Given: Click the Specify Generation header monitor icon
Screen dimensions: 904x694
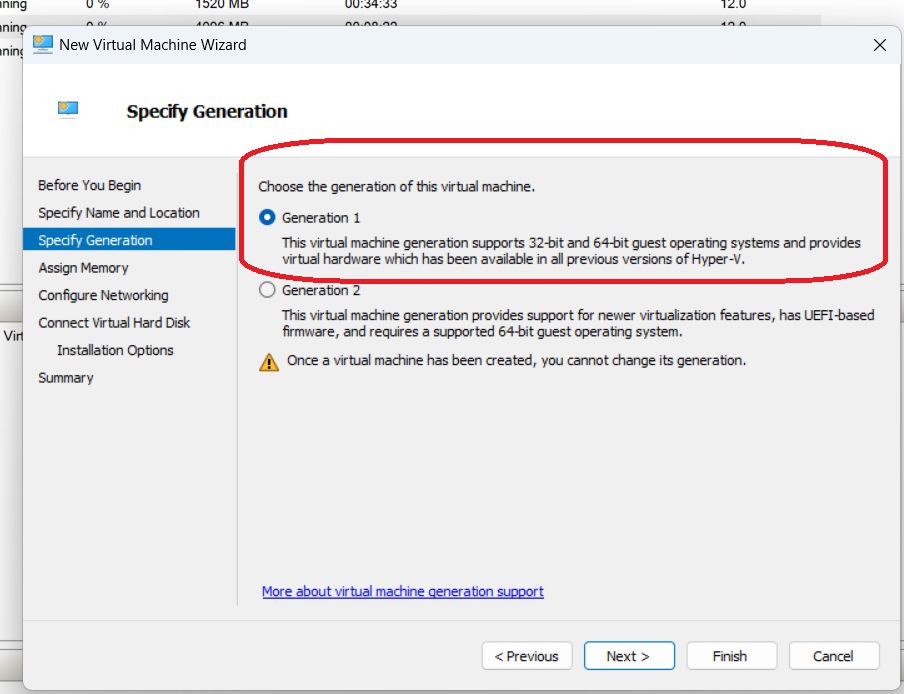Looking at the screenshot, I should tap(68, 108).
